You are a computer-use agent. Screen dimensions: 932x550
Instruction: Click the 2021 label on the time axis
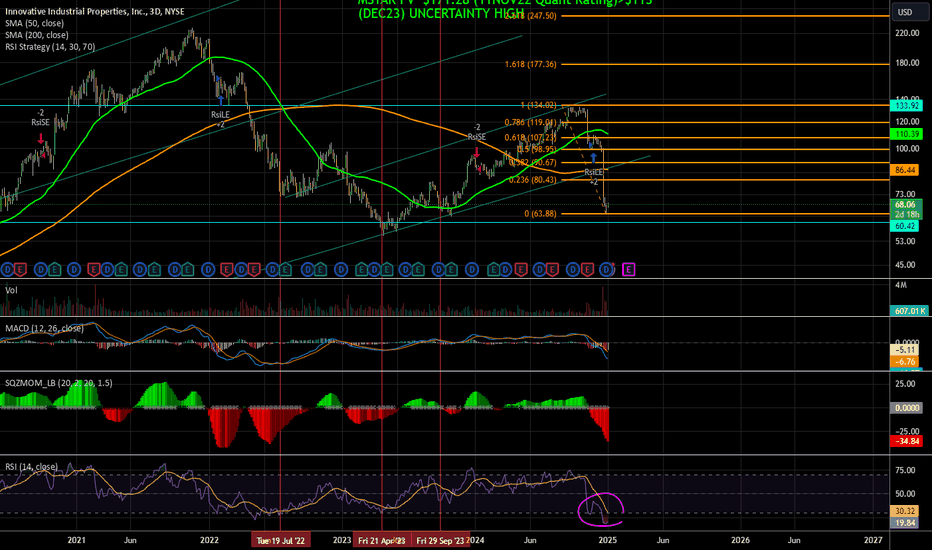[x=76, y=540]
